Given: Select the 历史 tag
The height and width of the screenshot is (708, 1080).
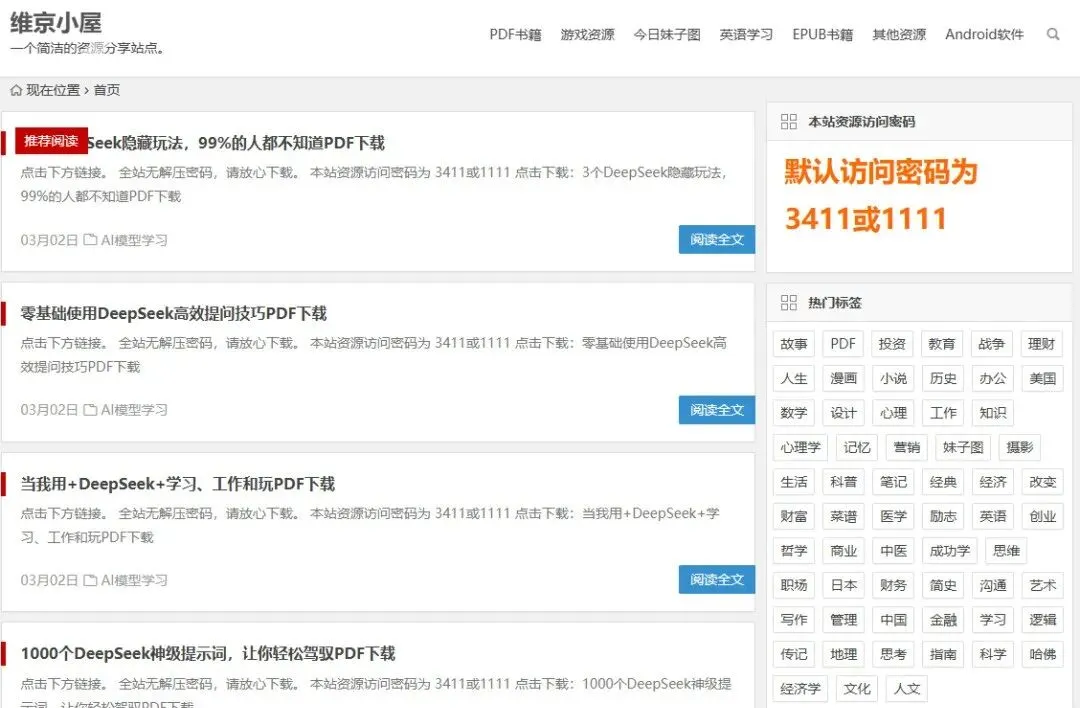Looking at the screenshot, I should pos(942,378).
